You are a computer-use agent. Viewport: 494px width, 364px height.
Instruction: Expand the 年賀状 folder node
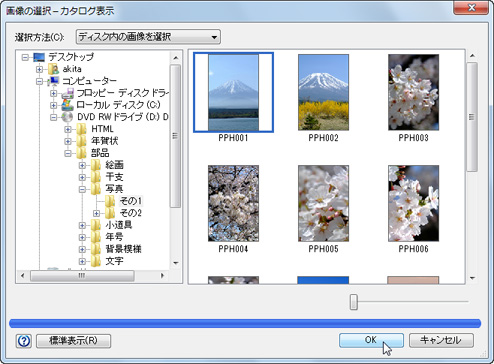pyautogui.click(x=68, y=141)
